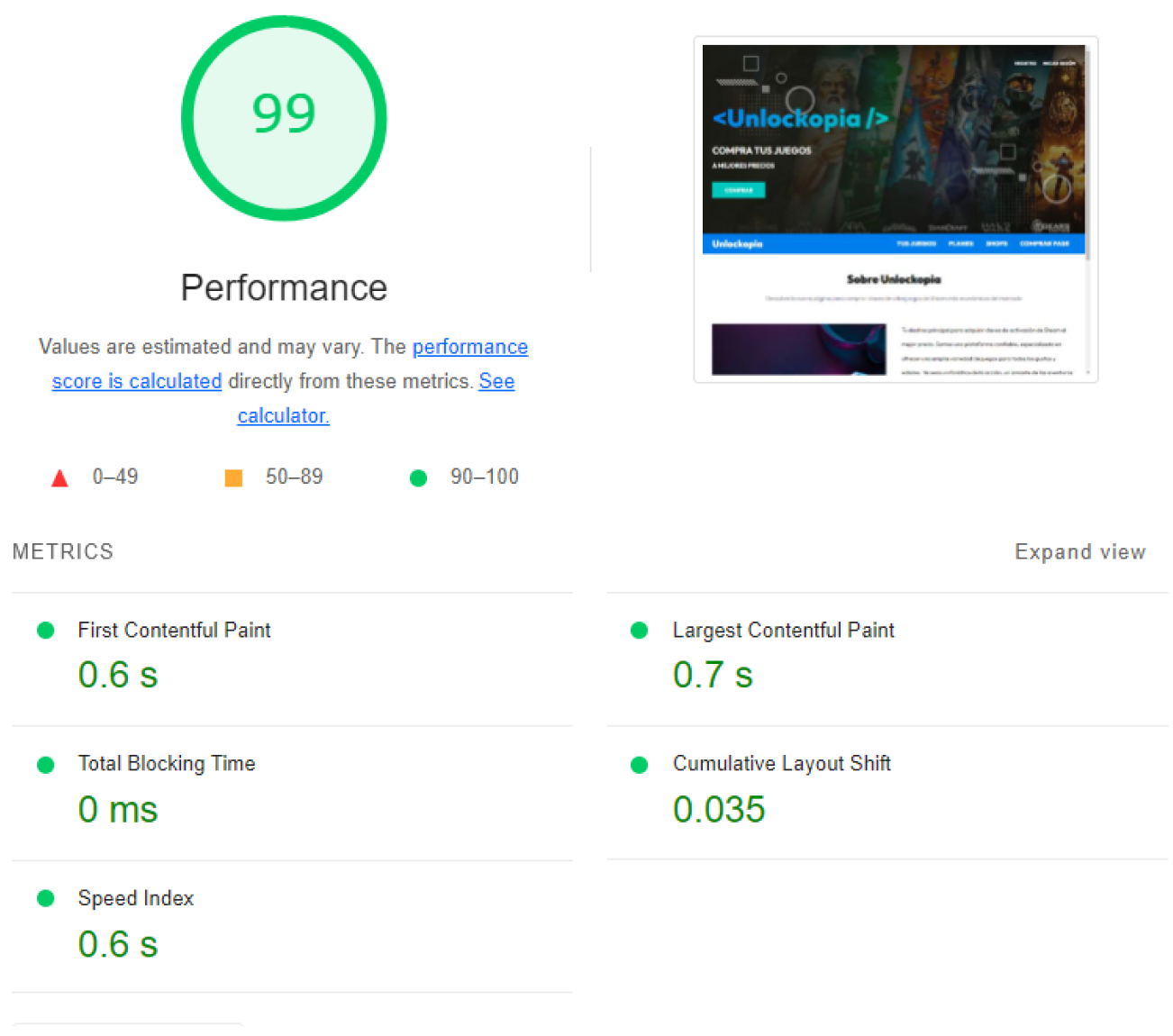
Task: Click the green dot beside Cumulative Layout Shift
Action: point(640,765)
